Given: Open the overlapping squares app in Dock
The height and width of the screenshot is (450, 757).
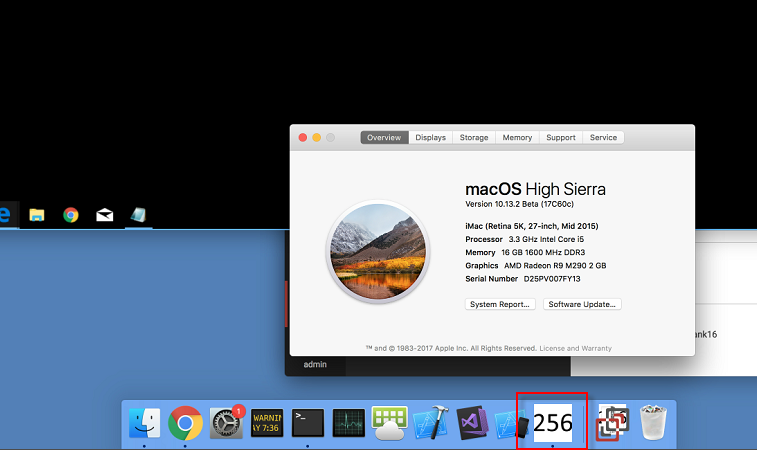Looking at the screenshot, I should coord(612,423).
